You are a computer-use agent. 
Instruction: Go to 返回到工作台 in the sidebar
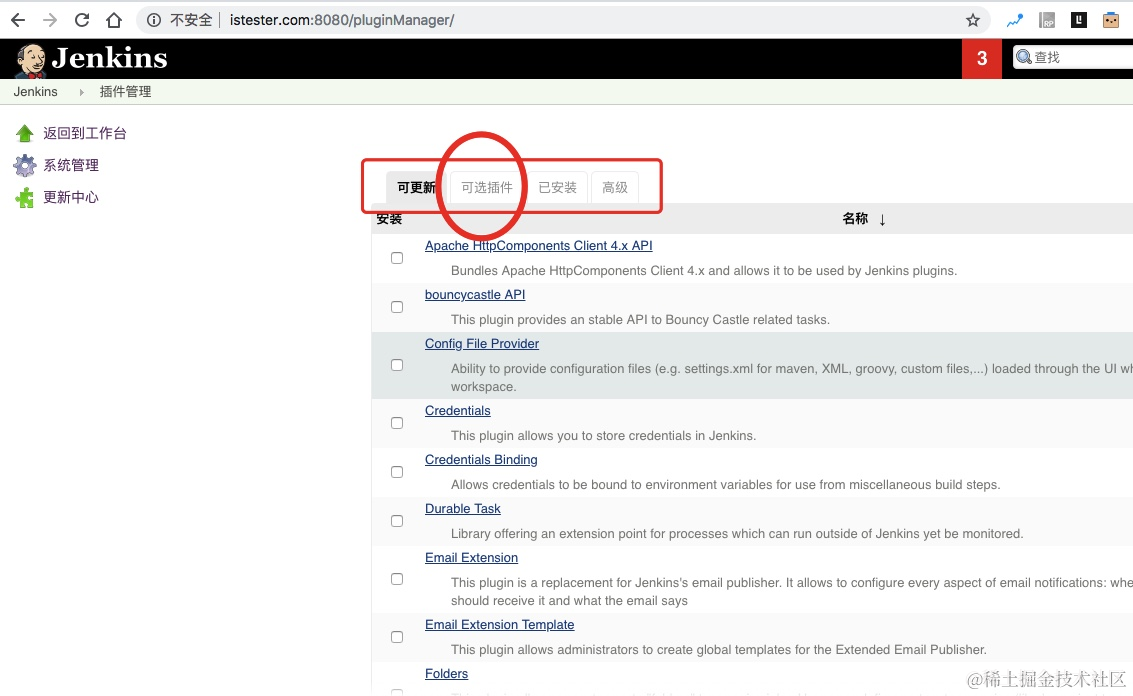click(85, 133)
